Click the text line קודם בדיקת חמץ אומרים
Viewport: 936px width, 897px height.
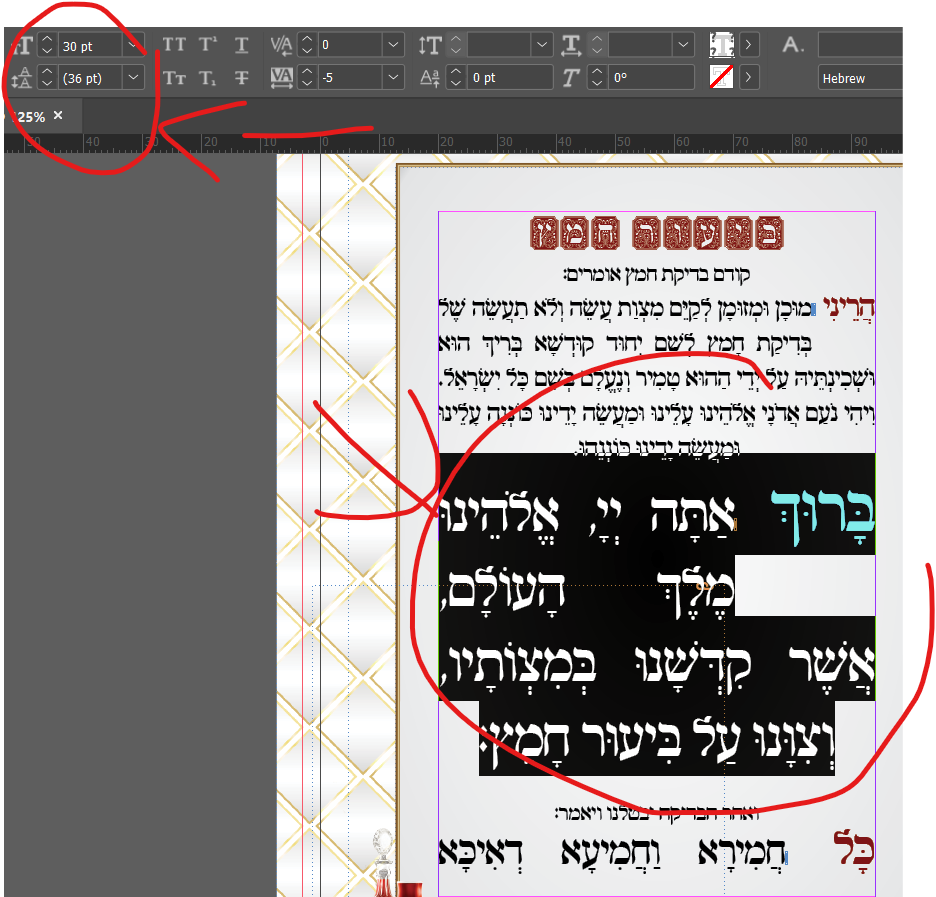click(x=657, y=275)
